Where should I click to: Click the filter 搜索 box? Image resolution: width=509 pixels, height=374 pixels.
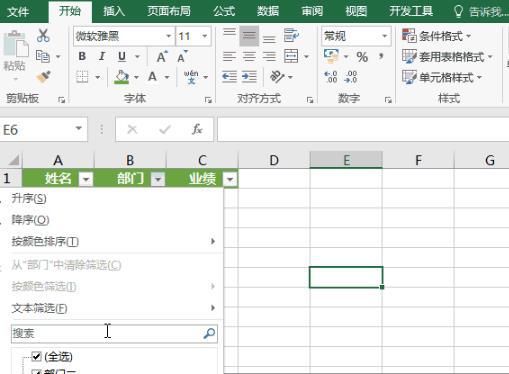tap(114, 333)
